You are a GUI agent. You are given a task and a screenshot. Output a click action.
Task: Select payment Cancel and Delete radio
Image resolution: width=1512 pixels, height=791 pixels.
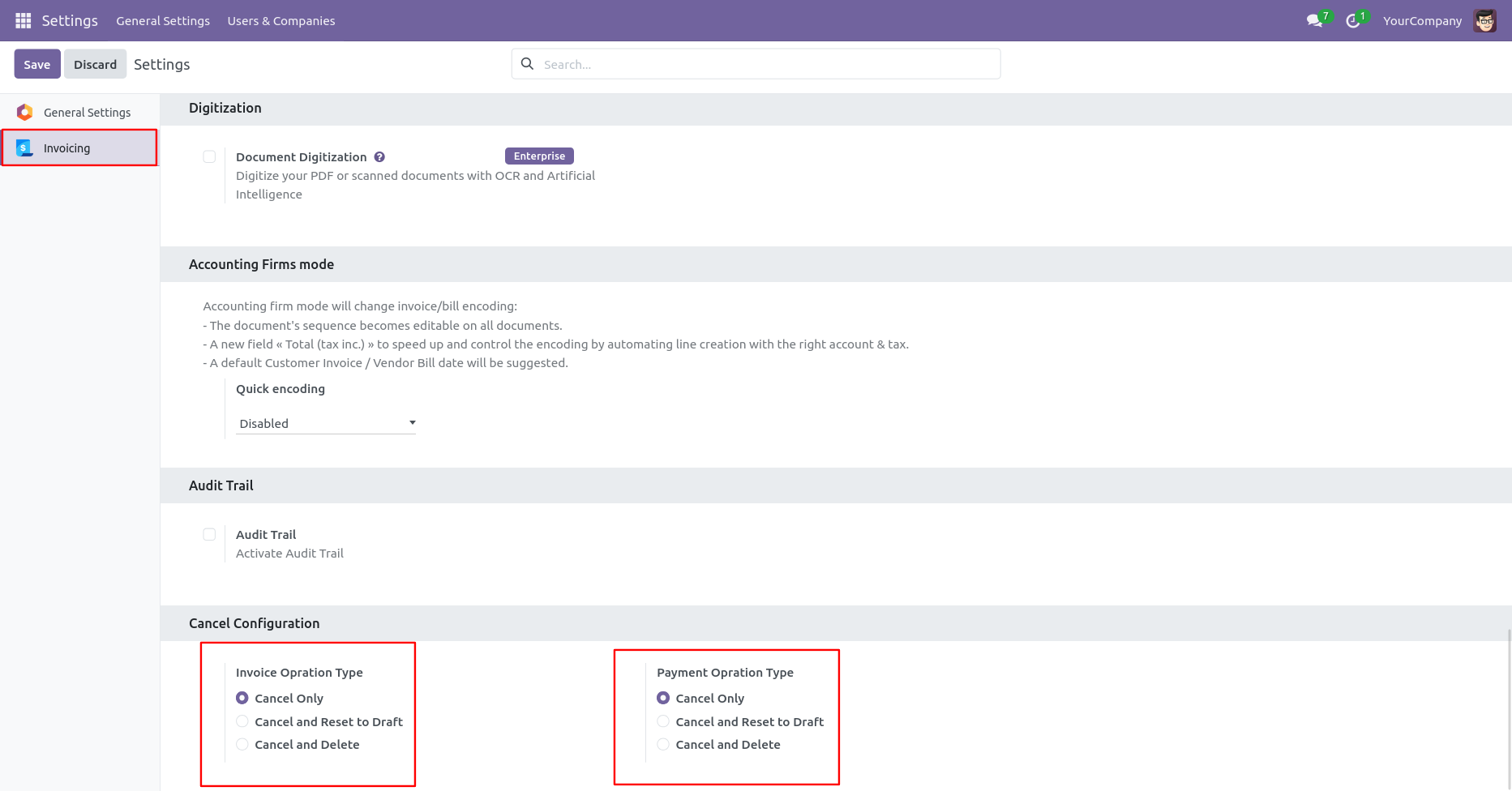coord(663,744)
